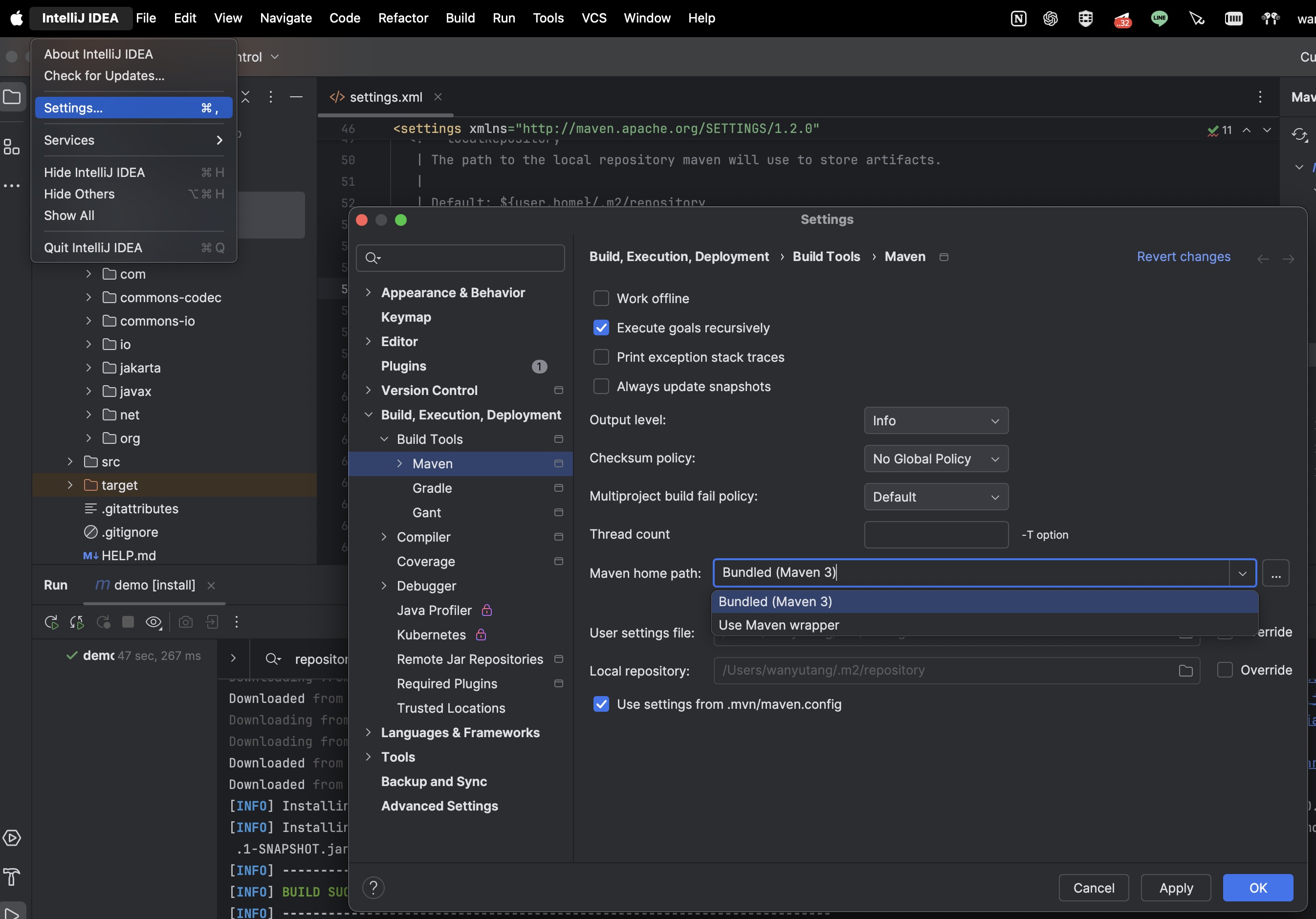Expand the target folder in project tree
The height and width of the screenshot is (919, 1316).
point(70,485)
